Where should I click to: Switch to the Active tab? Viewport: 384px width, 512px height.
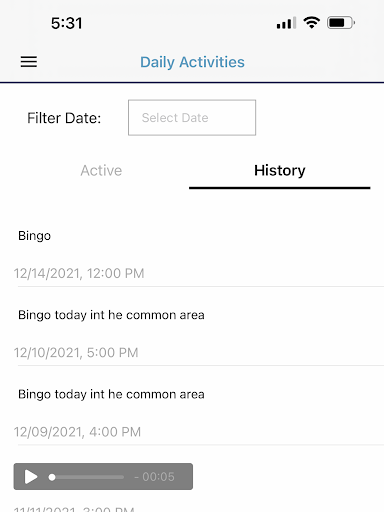101,170
